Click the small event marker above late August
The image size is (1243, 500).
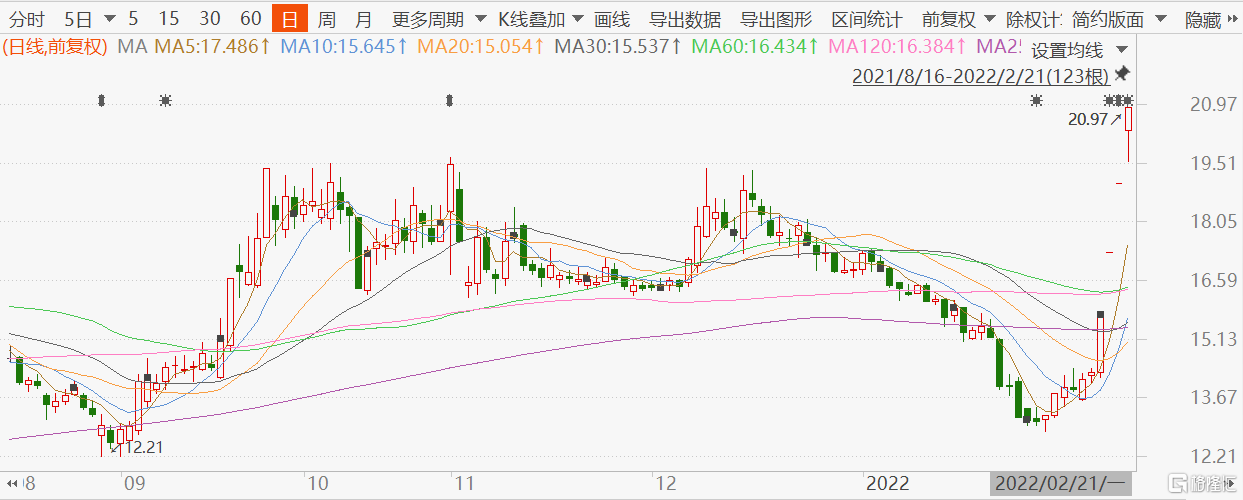click(101, 100)
